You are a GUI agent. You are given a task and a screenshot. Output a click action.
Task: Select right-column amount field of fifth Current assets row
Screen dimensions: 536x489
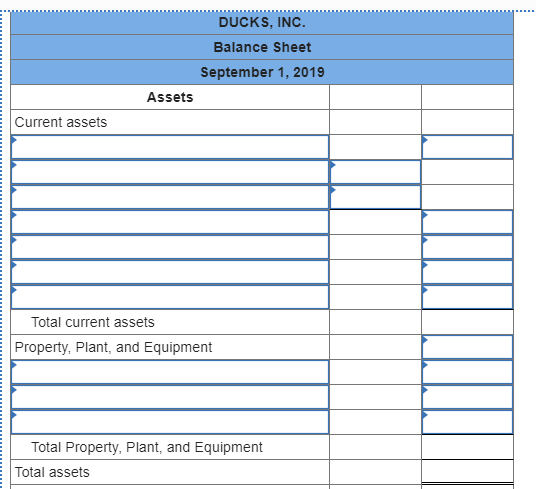(x=467, y=247)
